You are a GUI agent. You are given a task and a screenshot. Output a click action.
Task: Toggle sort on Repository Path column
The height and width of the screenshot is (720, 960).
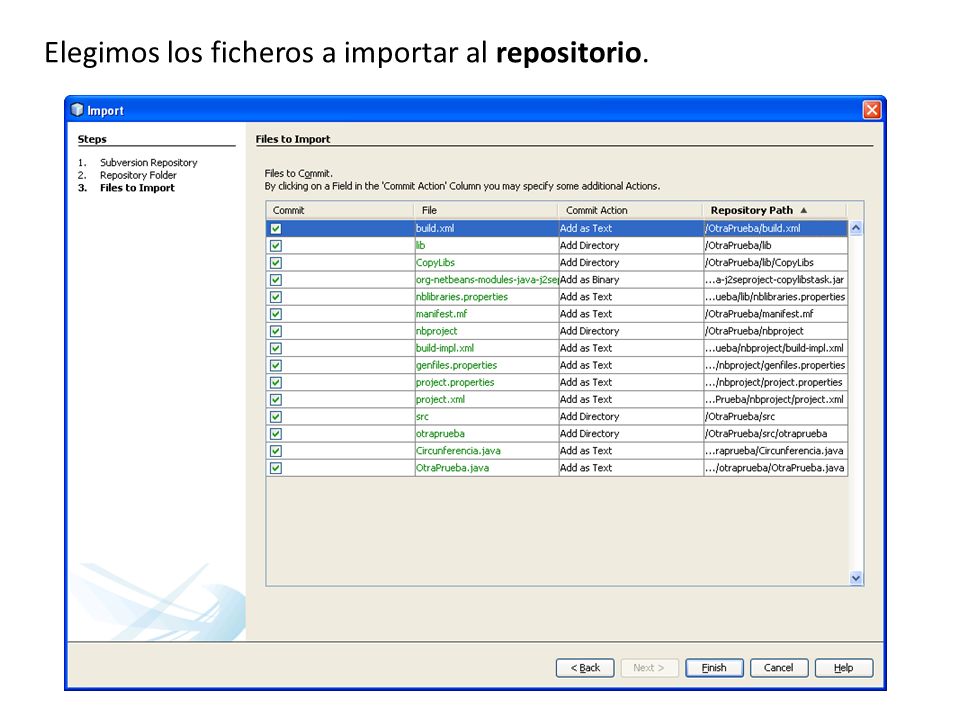[x=774, y=211]
